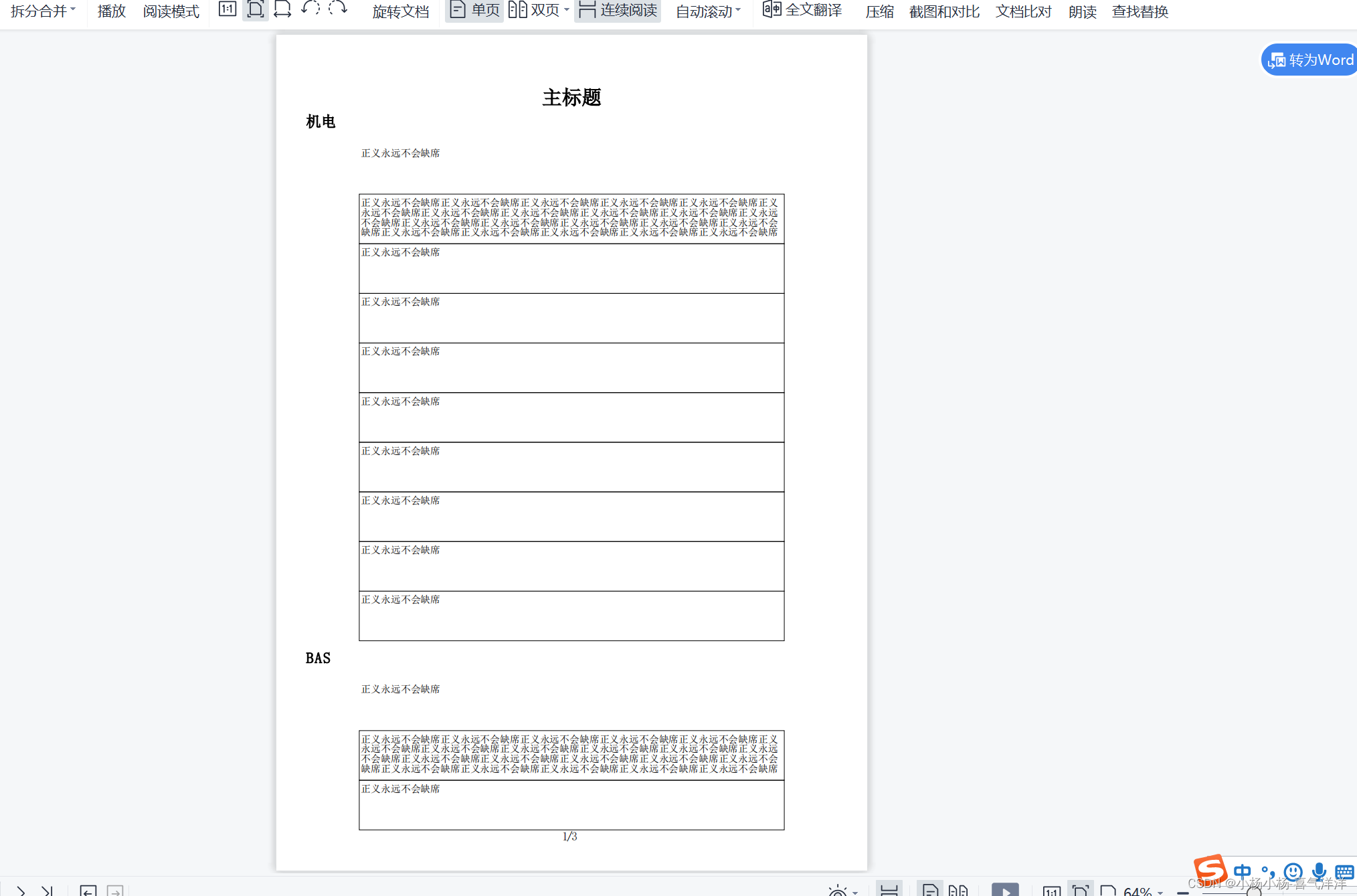The image size is (1357, 896).
Task: Enable single page view mode
Action: click(x=475, y=10)
